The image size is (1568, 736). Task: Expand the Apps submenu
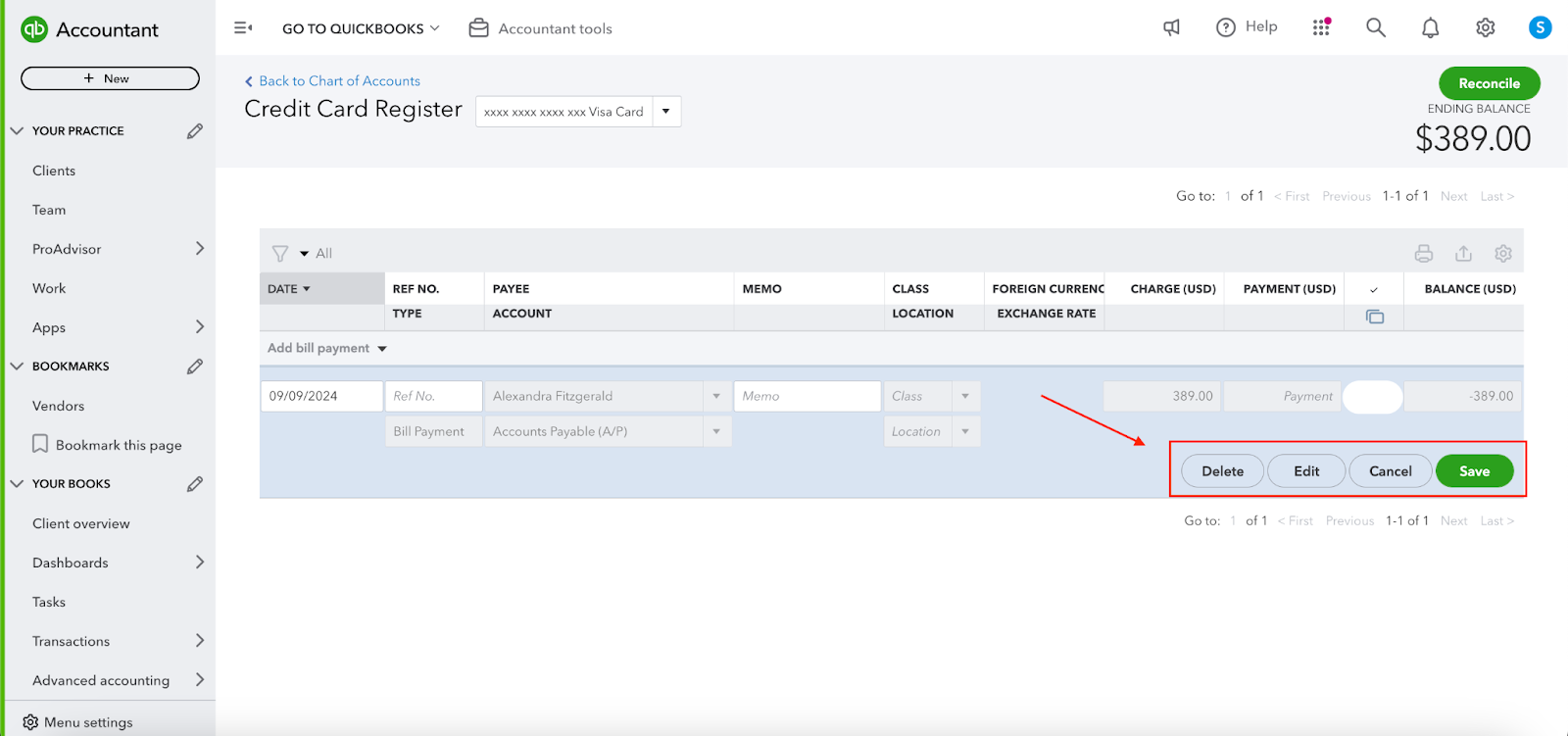click(200, 326)
